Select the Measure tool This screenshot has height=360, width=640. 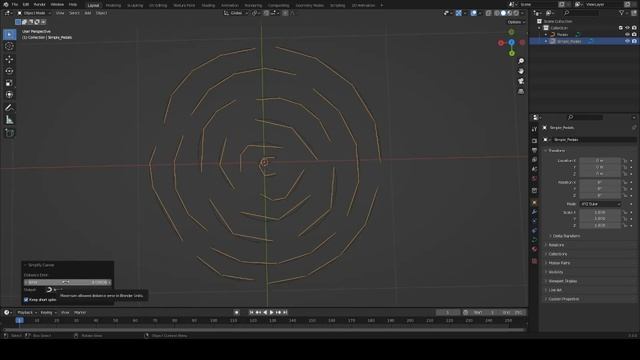9,120
